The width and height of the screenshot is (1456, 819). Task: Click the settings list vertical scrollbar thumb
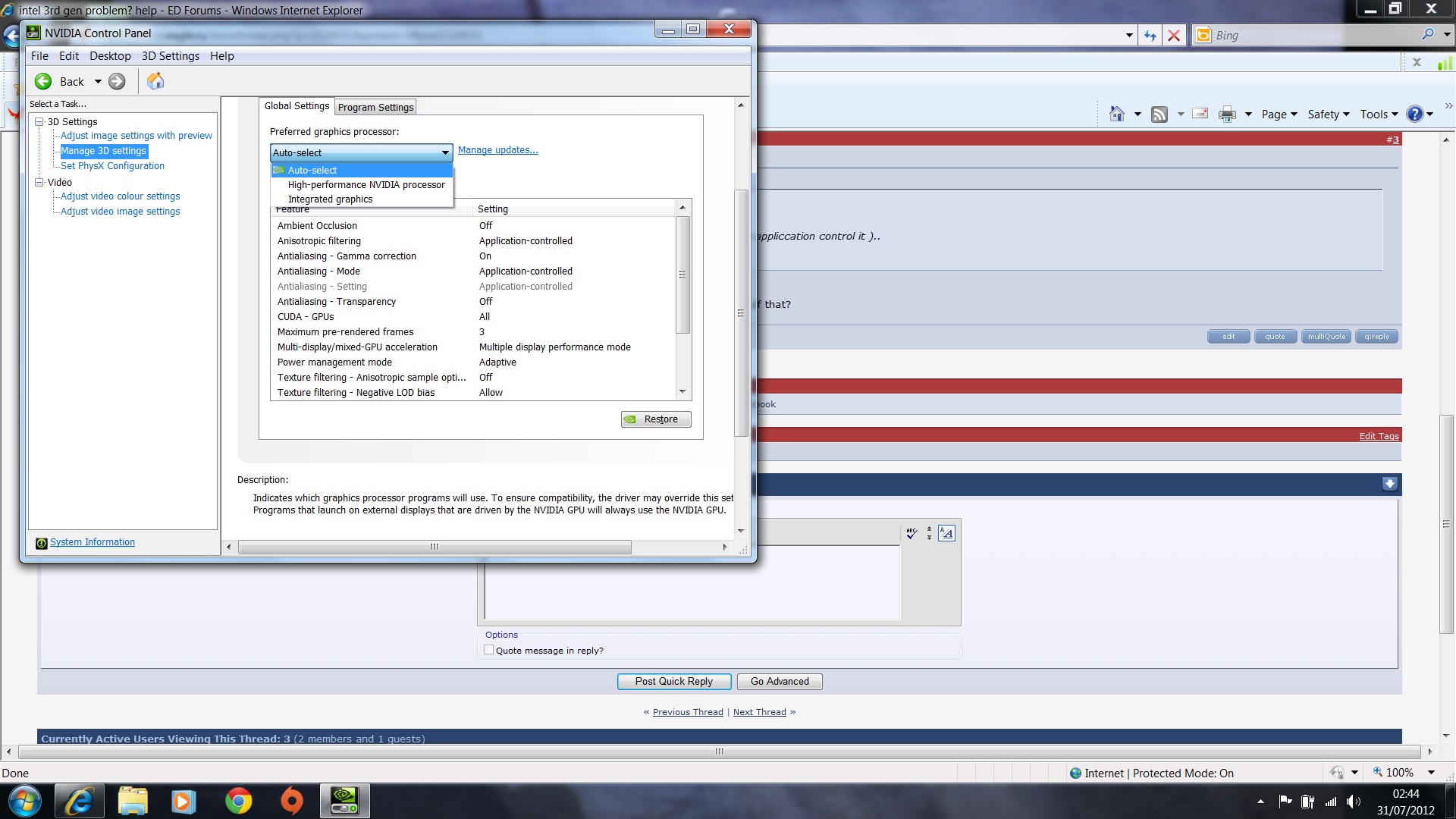[x=682, y=275]
